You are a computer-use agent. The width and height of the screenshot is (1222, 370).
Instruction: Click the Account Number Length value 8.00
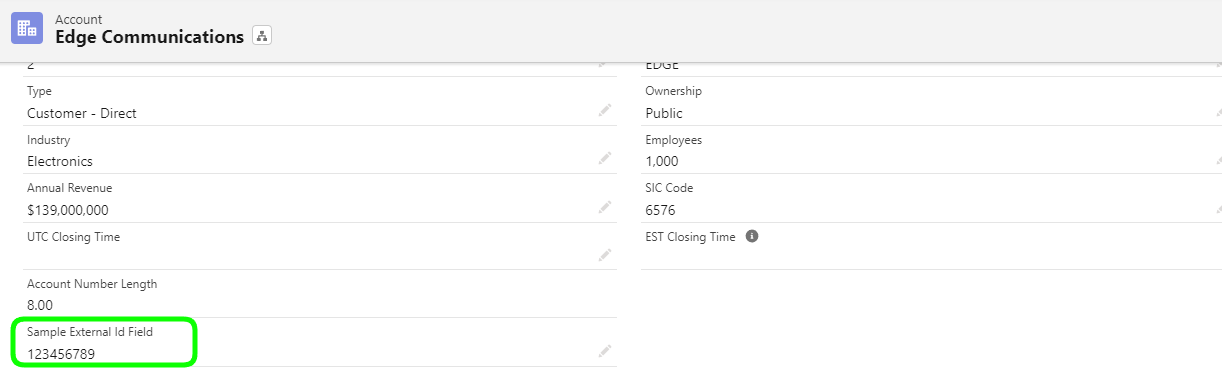point(40,306)
